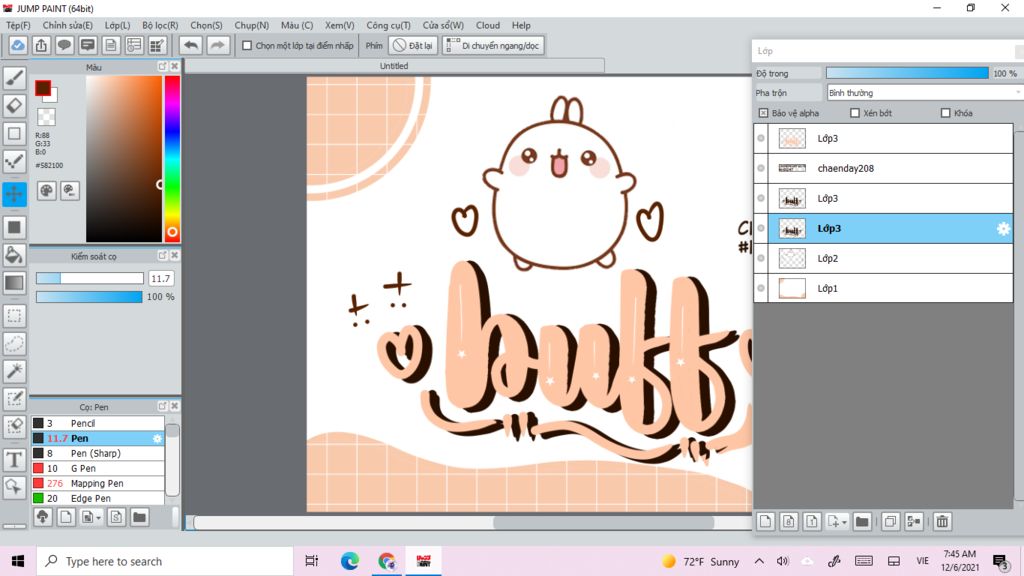Viewport: 1024px width, 576px height.
Task: Click the brush size value field 11.7
Action: click(x=161, y=278)
